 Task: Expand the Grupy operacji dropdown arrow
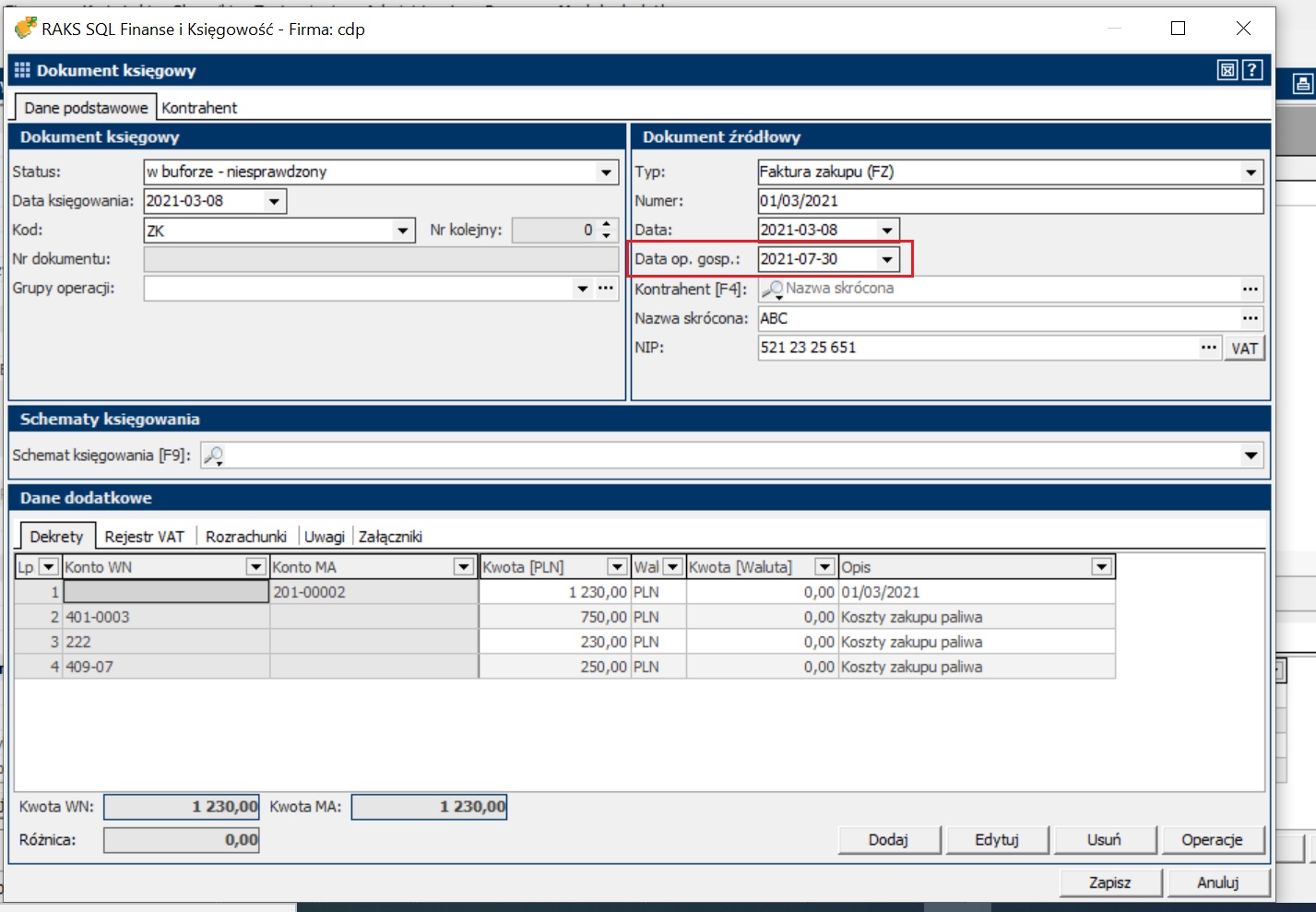click(x=583, y=289)
